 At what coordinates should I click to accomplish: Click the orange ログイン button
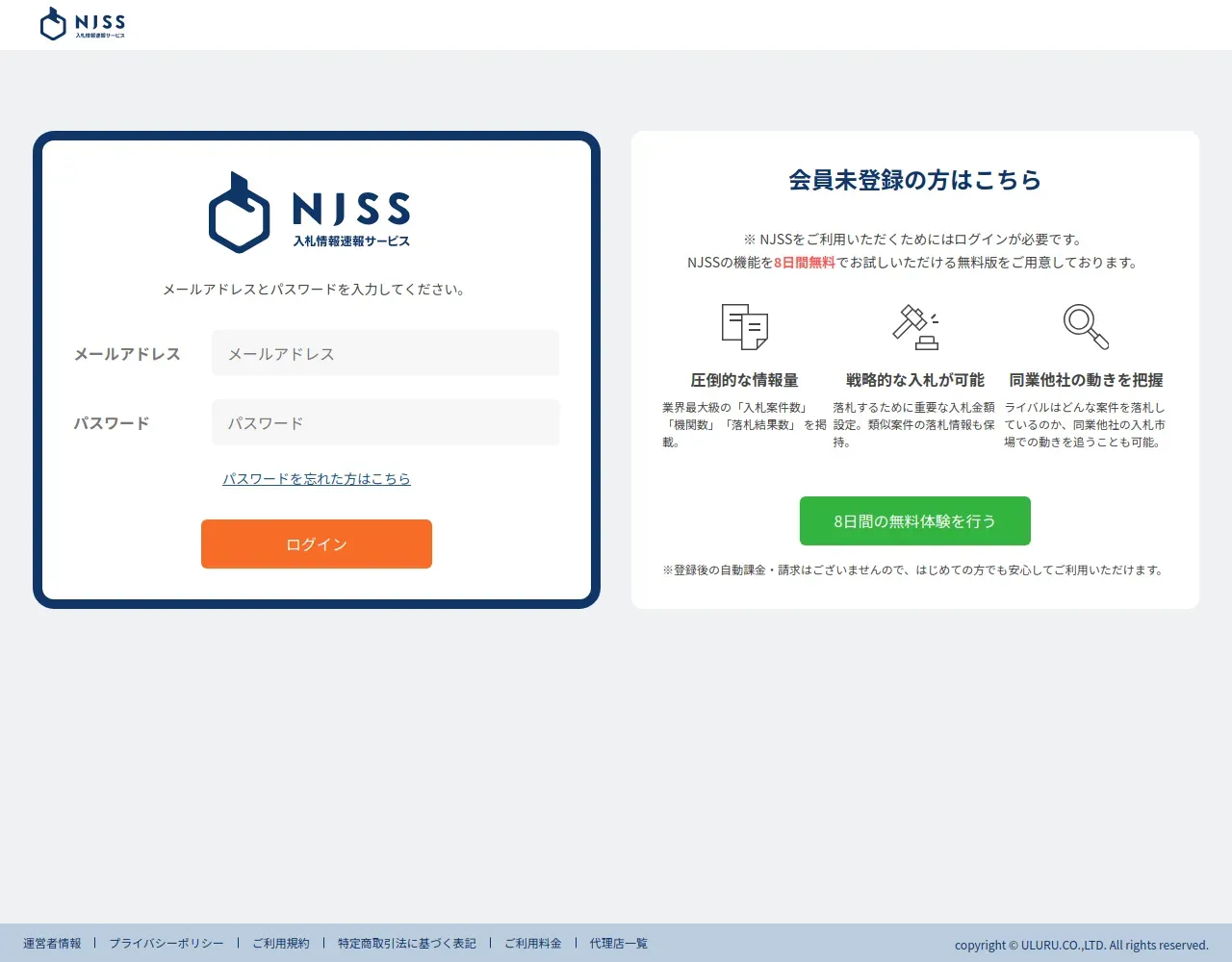click(x=317, y=544)
